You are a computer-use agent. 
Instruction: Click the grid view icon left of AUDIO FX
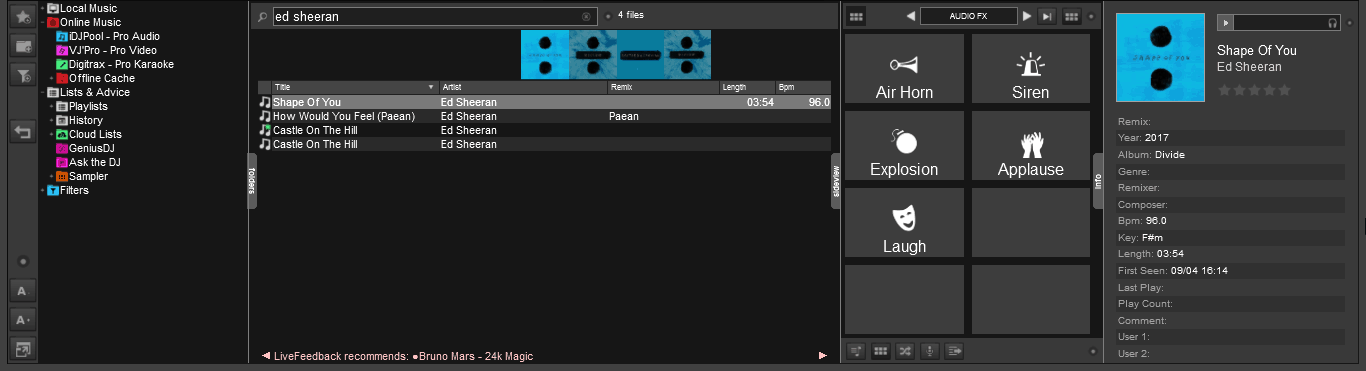pos(856,16)
